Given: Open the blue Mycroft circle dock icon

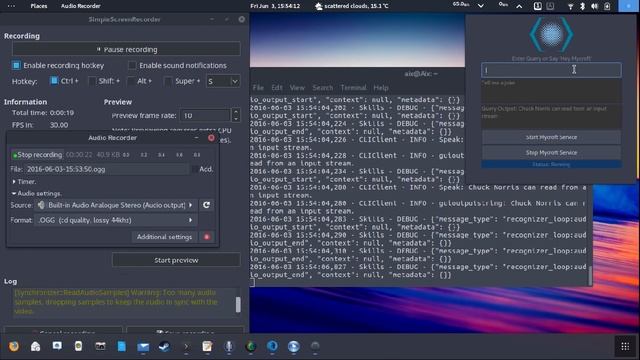Looking at the screenshot, I should tap(272, 347).
